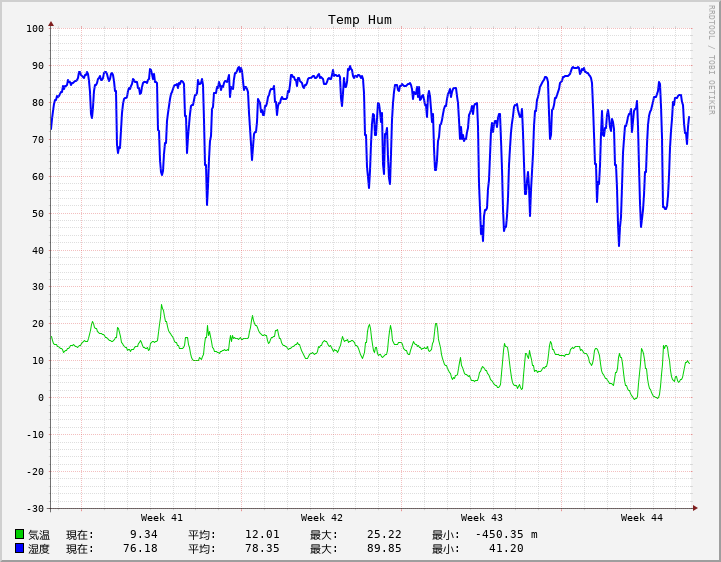Click the 湿度 legend text label
721x562 pixels.
pyautogui.click(x=39, y=548)
